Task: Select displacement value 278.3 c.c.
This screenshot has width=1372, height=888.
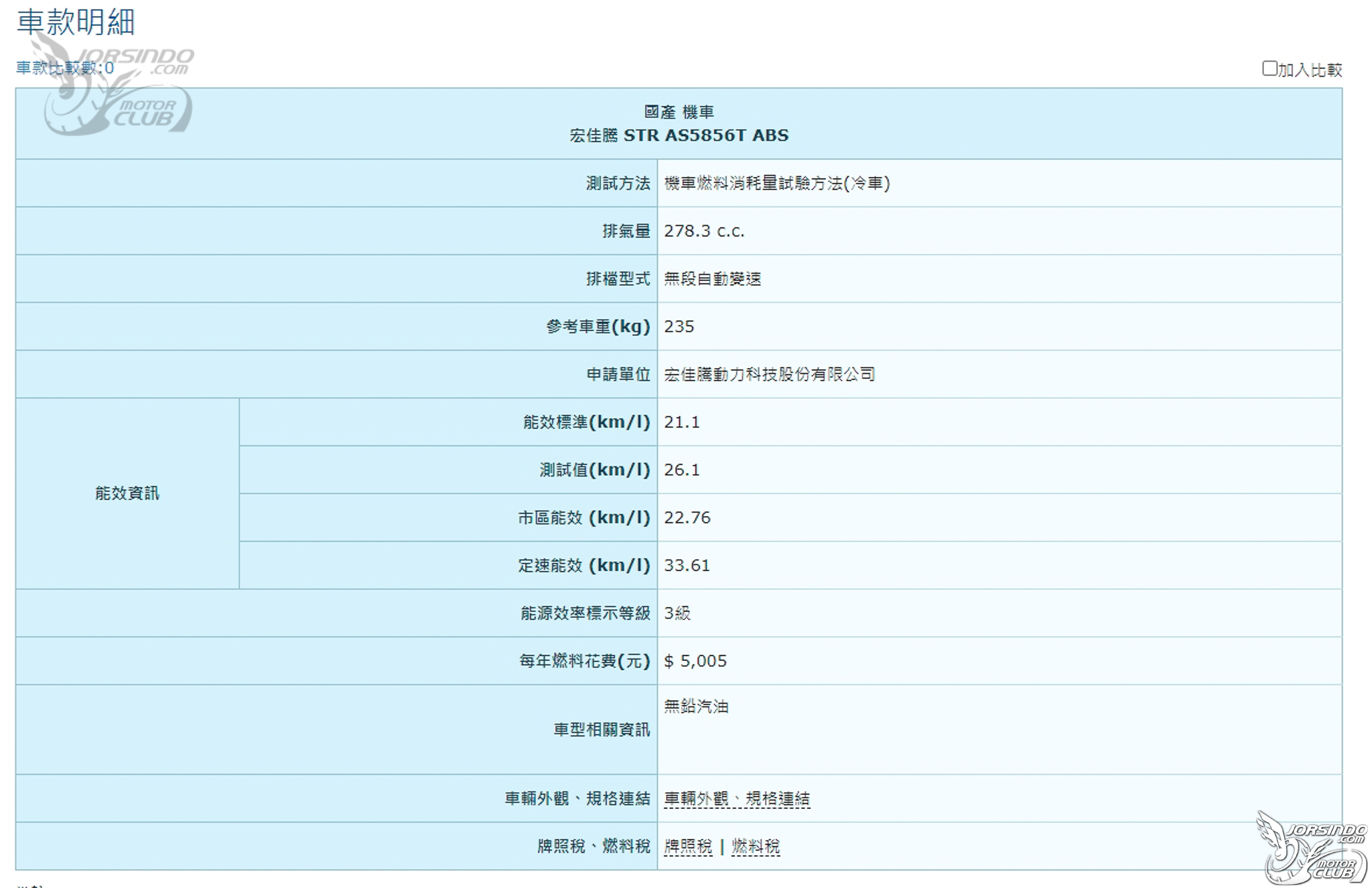Action: pyautogui.click(x=704, y=231)
